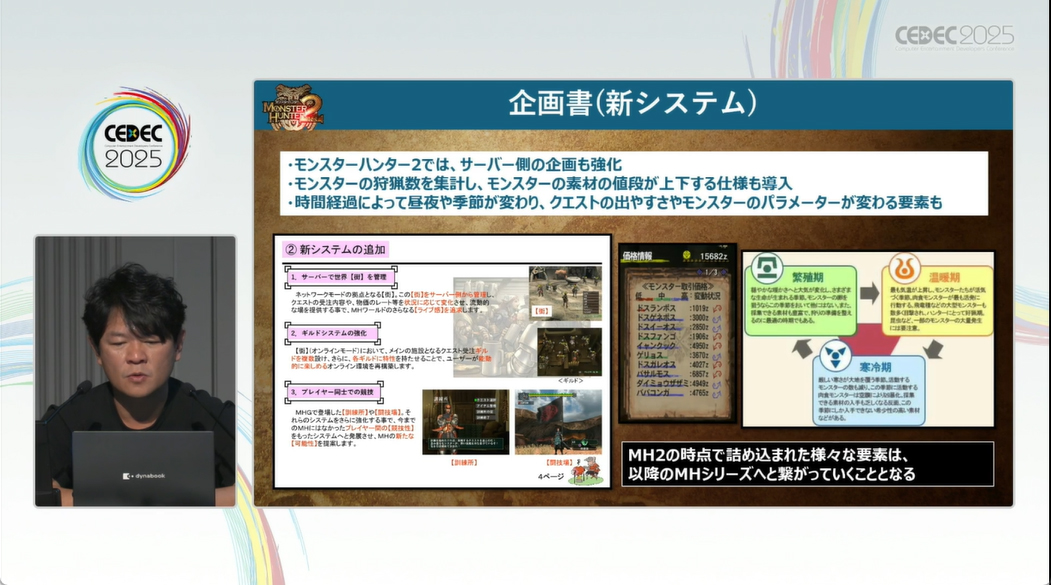This screenshot has height=585, width=1051.
Task: Click the green 繁殖期 season icon
Action: [x=767, y=269]
